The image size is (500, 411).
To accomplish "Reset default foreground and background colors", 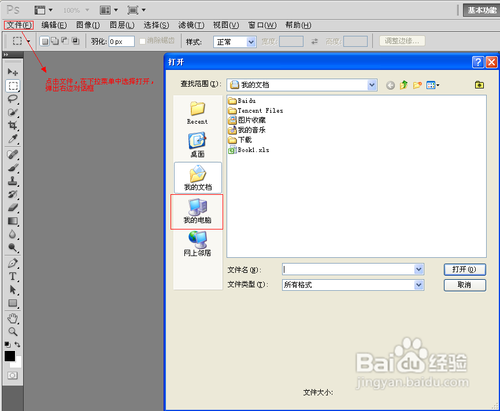I will tap(7, 344).
